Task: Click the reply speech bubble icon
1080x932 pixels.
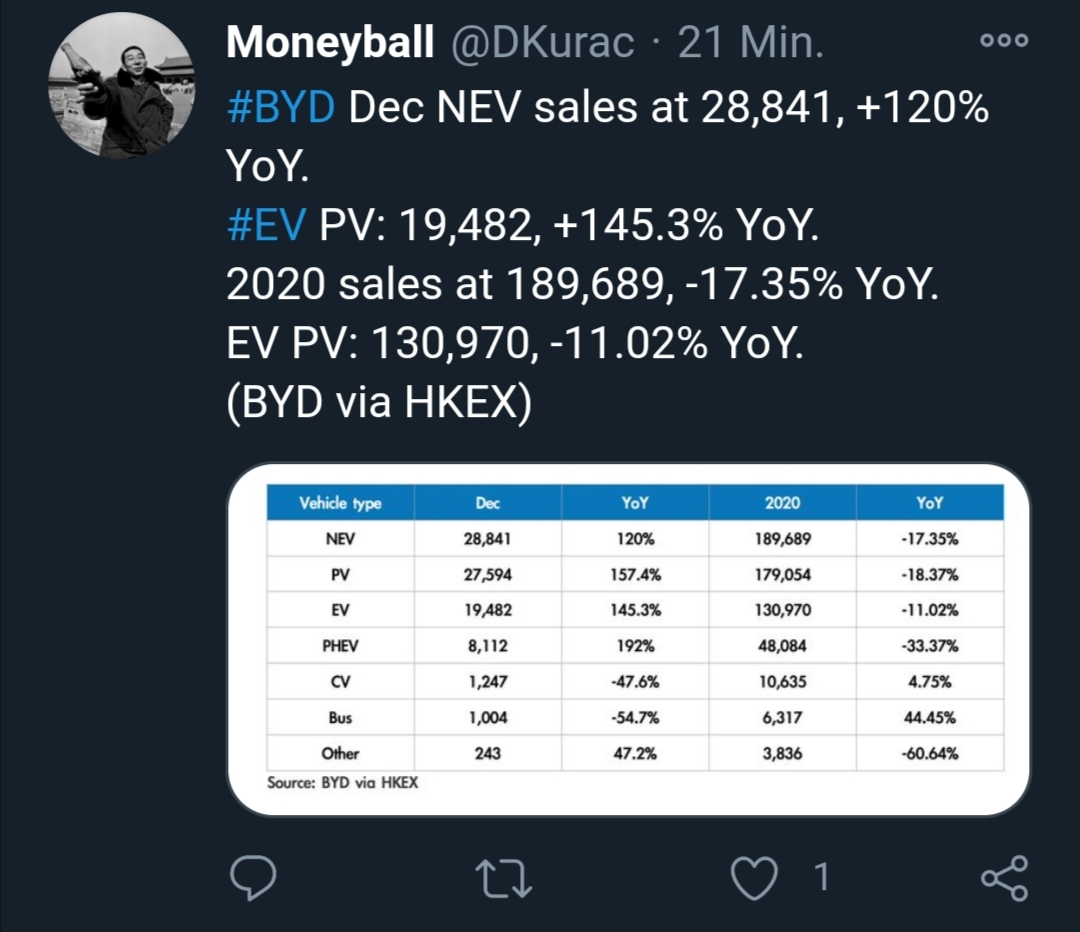Action: pyautogui.click(x=253, y=878)
